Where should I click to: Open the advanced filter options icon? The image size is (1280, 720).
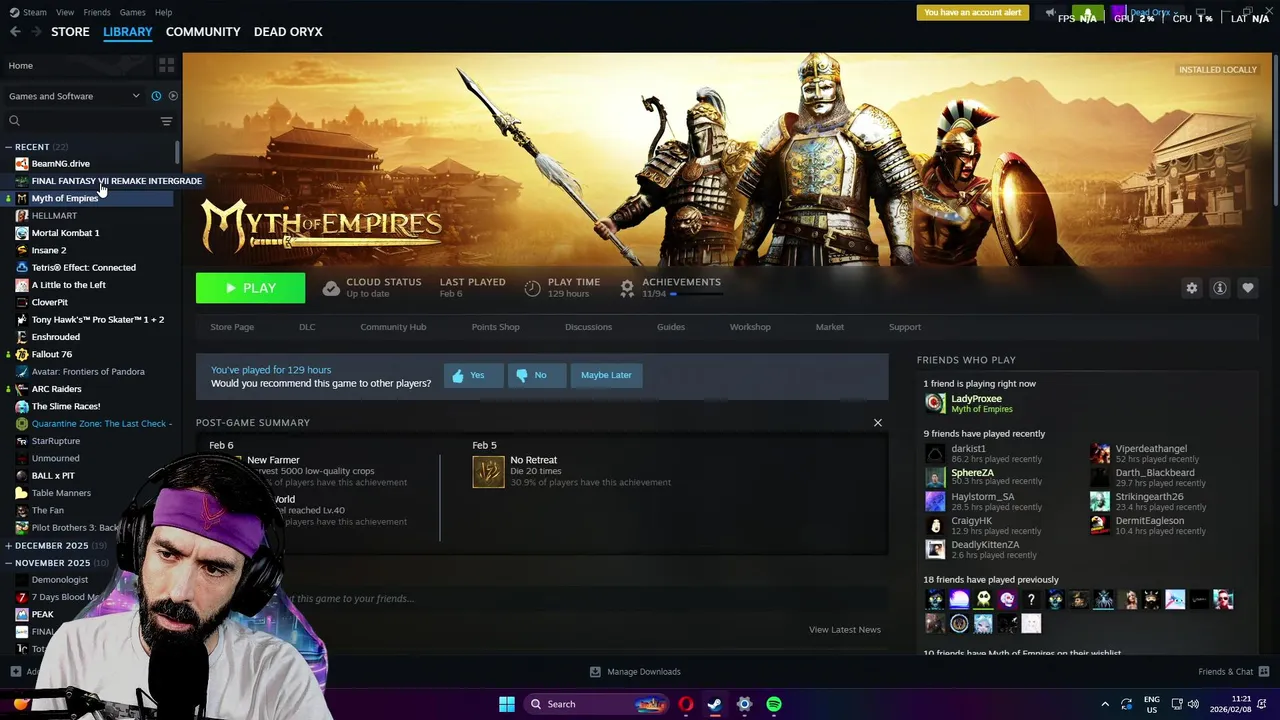click(166, 121)
